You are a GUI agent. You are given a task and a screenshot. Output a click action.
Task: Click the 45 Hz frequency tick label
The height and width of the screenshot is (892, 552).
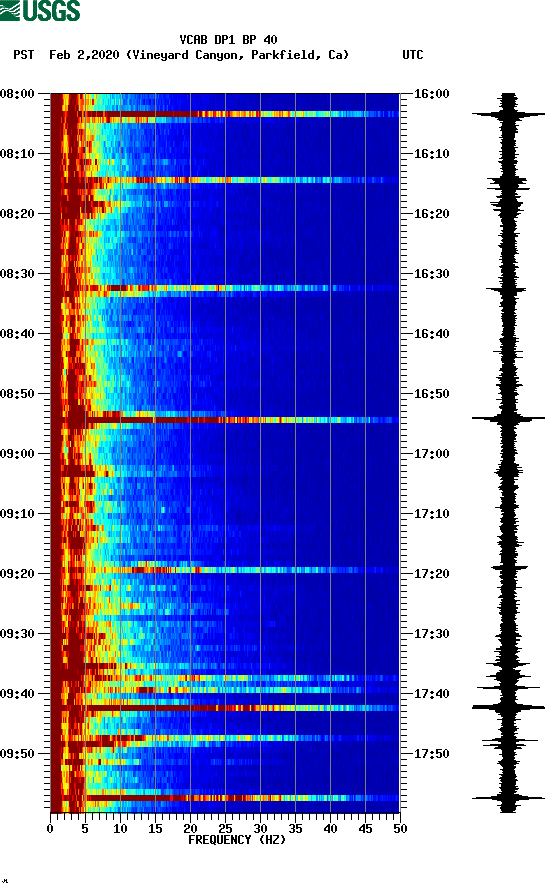[x=365, y=829]
